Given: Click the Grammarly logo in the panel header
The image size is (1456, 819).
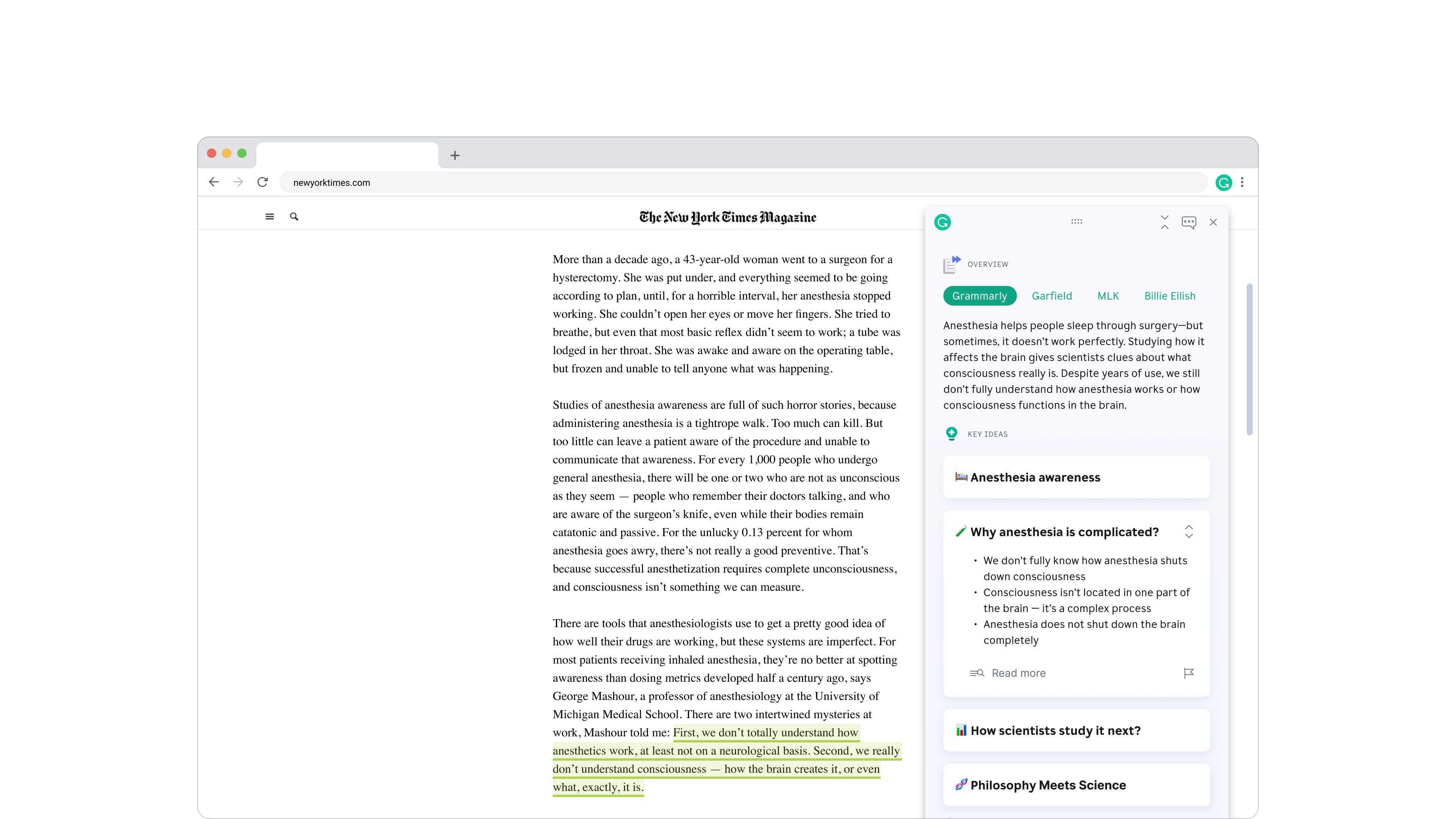Looking at the screenshot, I should click(x=942, y=222).
